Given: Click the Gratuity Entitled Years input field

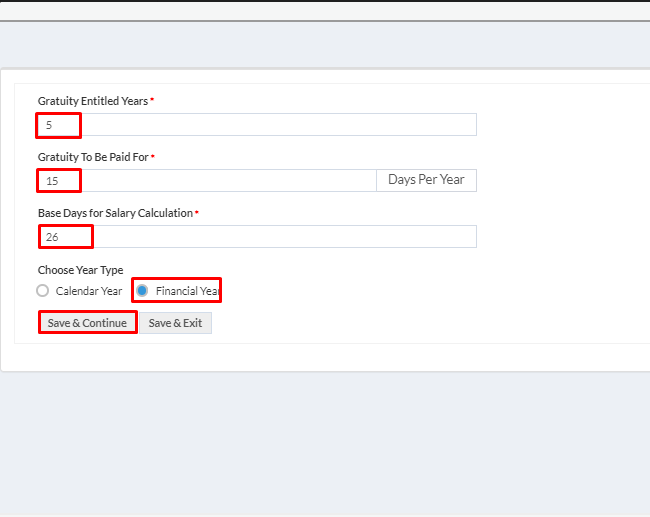Looking at the screenshot, I should [257, 124].
